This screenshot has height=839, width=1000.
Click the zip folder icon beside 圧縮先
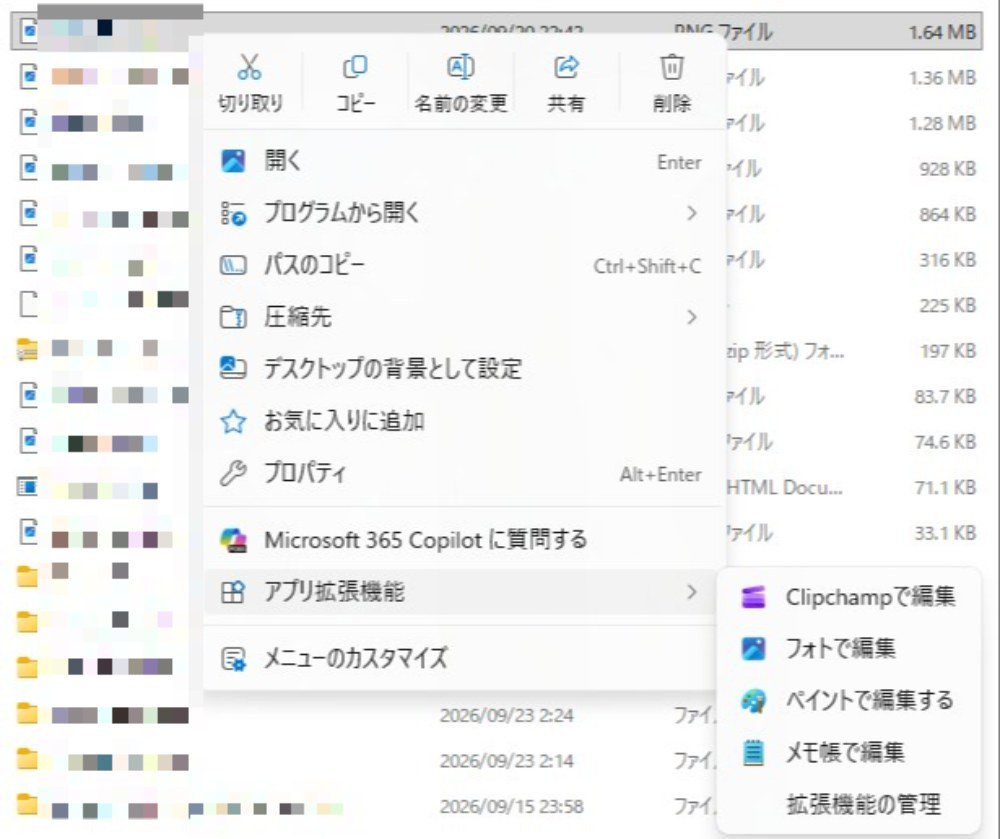click(x=233, y=317)
